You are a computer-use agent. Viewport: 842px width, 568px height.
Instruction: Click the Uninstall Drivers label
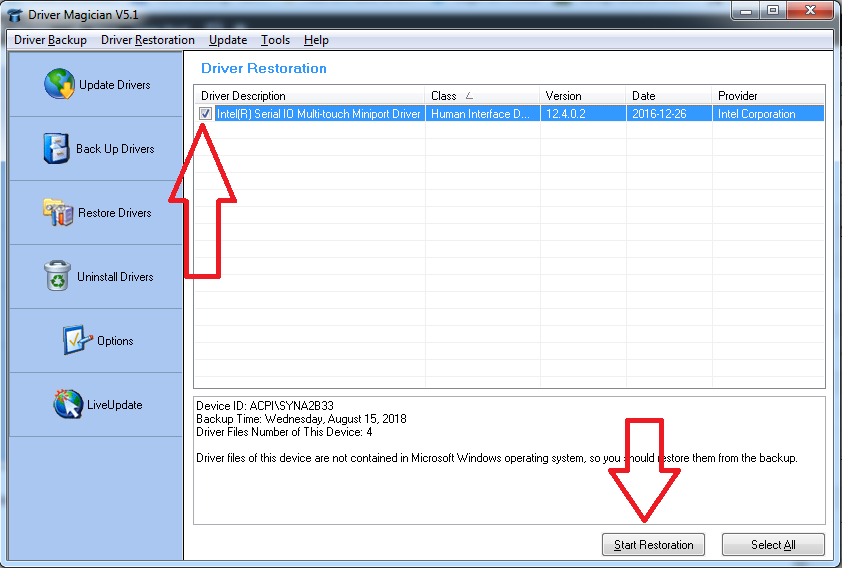tap(115, 276)
